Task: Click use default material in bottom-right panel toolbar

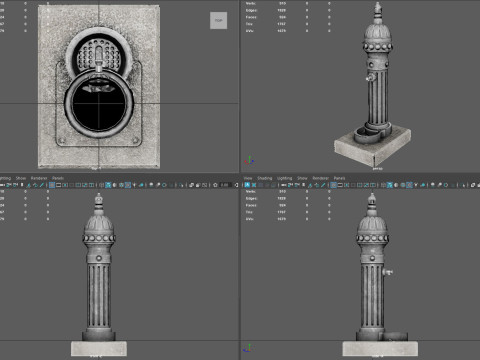Action: coord(396,185)
